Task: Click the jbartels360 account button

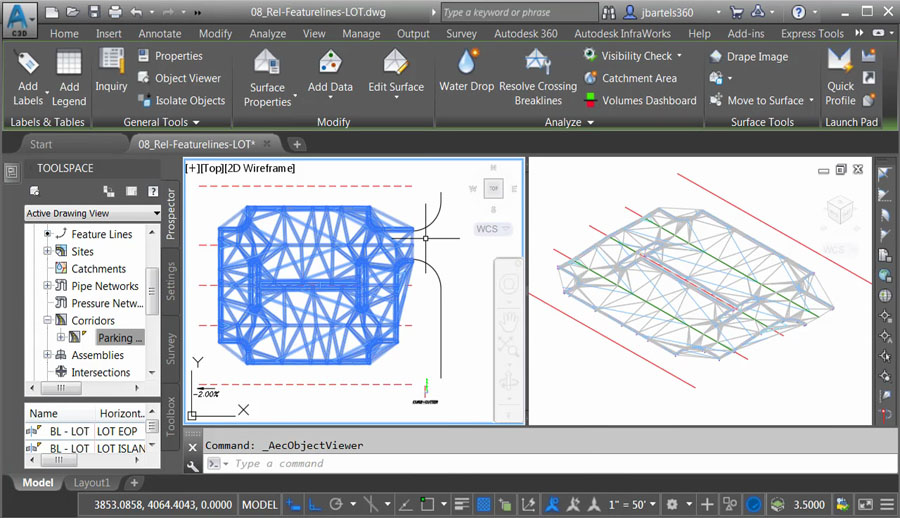Action: pos(659,12)
